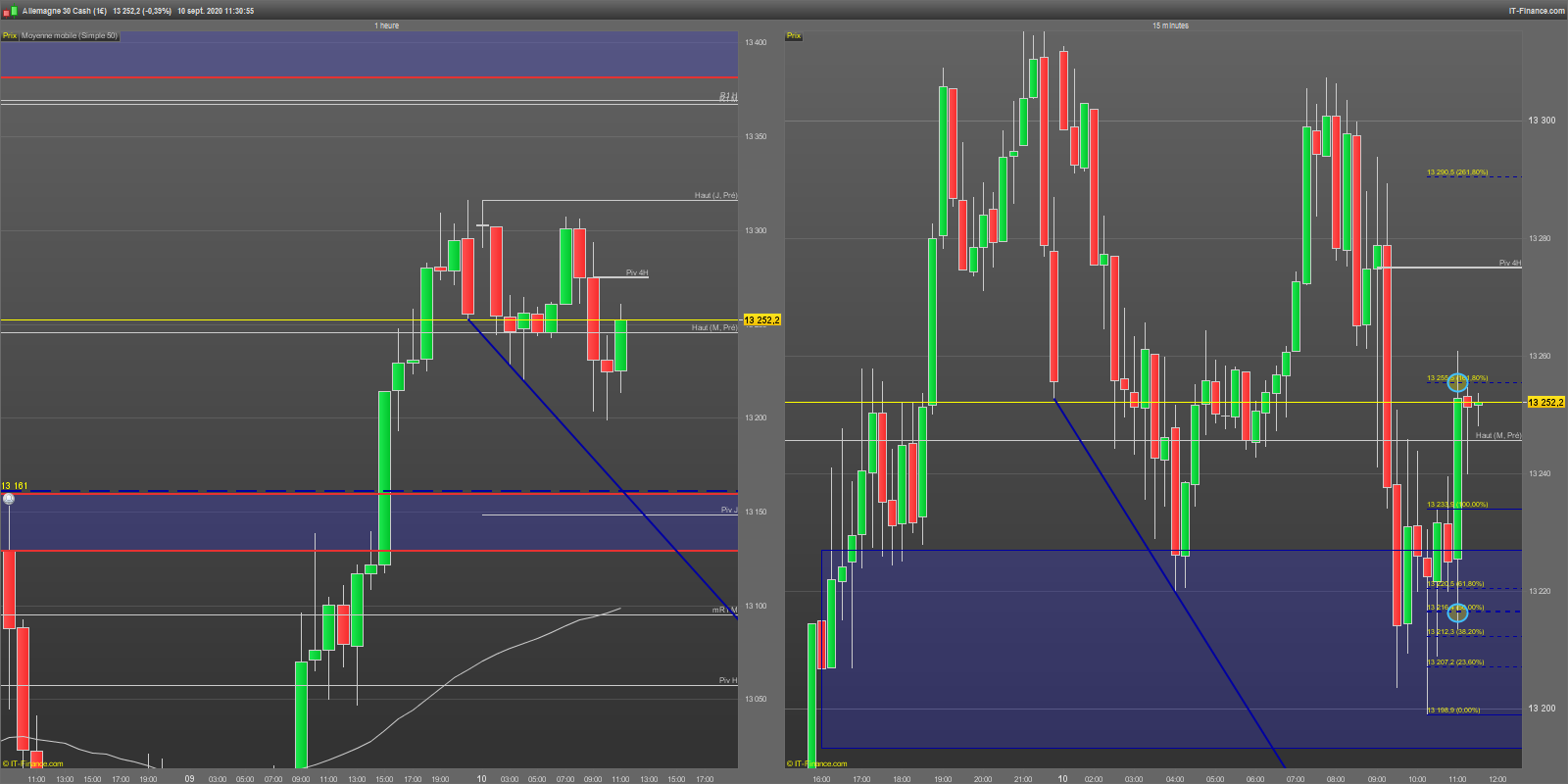
Task: Click the 13 400 value on the 1 heure price axis
Action: click(x=756, y=42)
